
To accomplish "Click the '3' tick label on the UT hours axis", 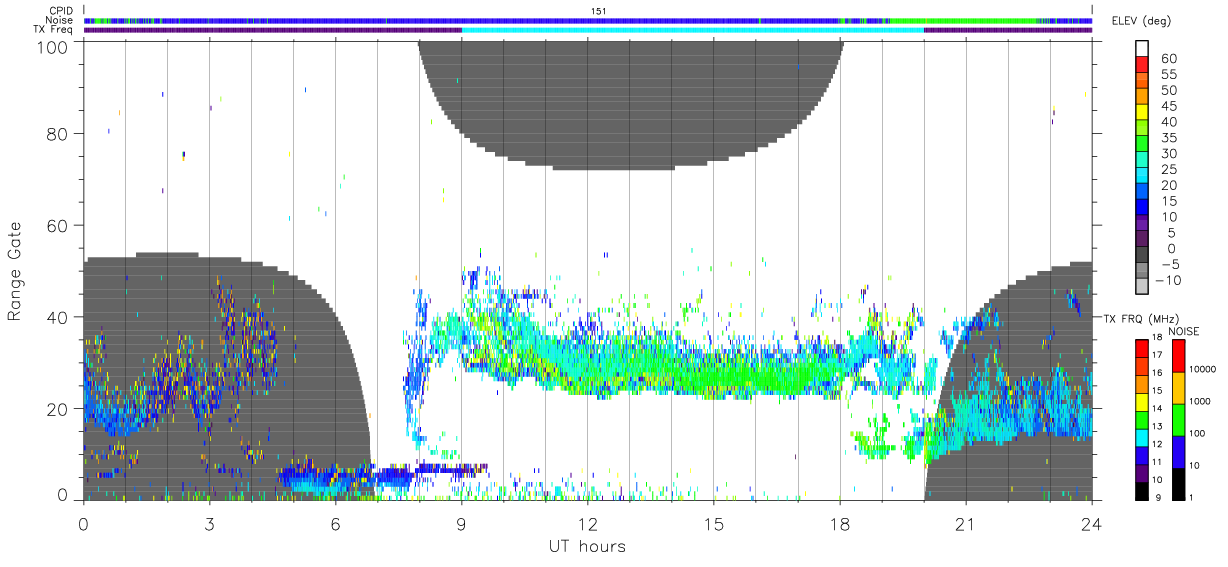I will (x=209, y=524).
